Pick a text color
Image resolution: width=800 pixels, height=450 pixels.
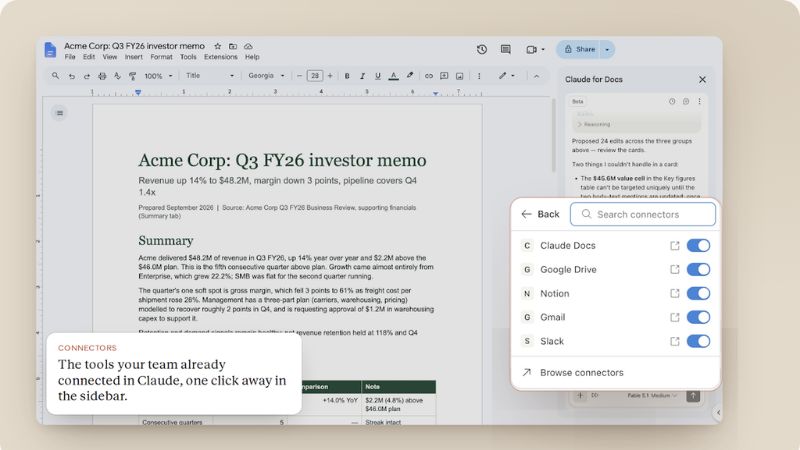[393, 76]
